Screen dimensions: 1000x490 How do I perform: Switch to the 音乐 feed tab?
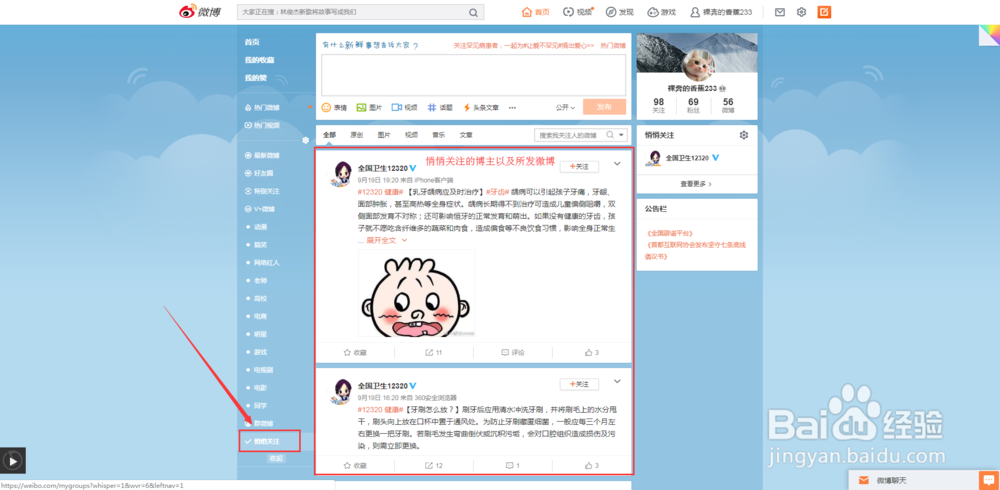(439, 135)
